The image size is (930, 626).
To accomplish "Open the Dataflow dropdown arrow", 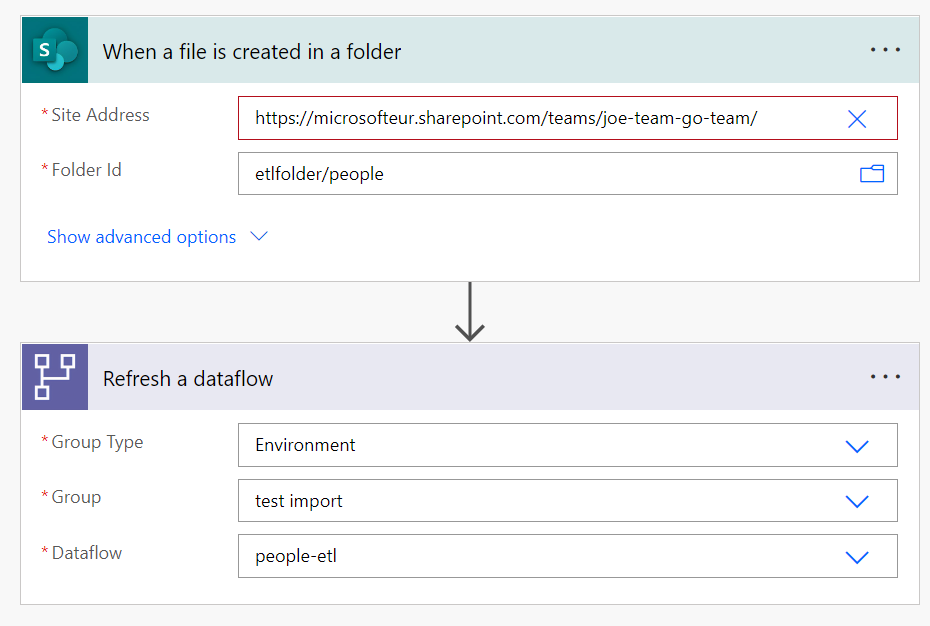I will coord(856,557).
